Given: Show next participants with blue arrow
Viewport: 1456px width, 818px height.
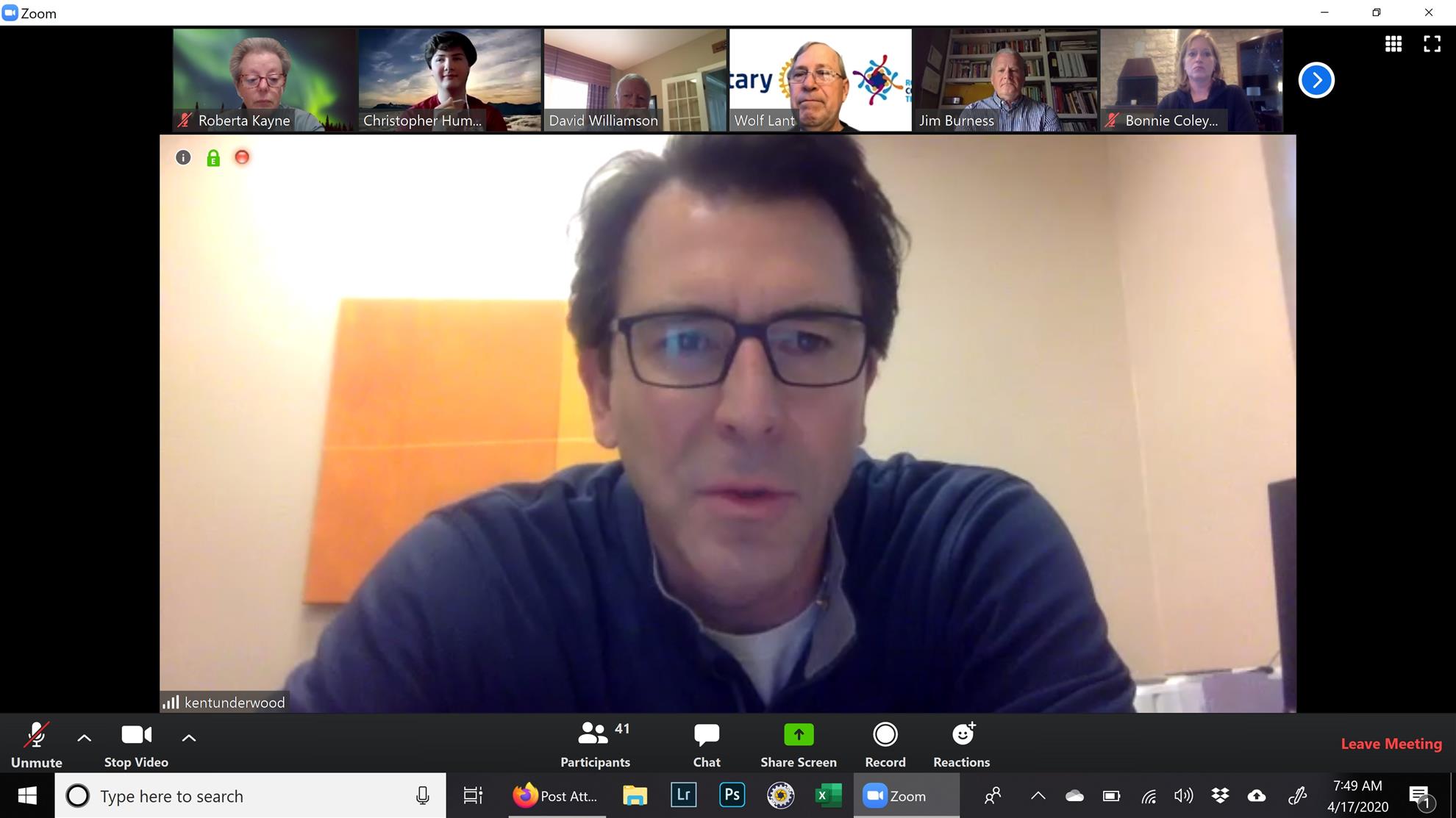Looking at the screenshot, I should click(1316, 80).
